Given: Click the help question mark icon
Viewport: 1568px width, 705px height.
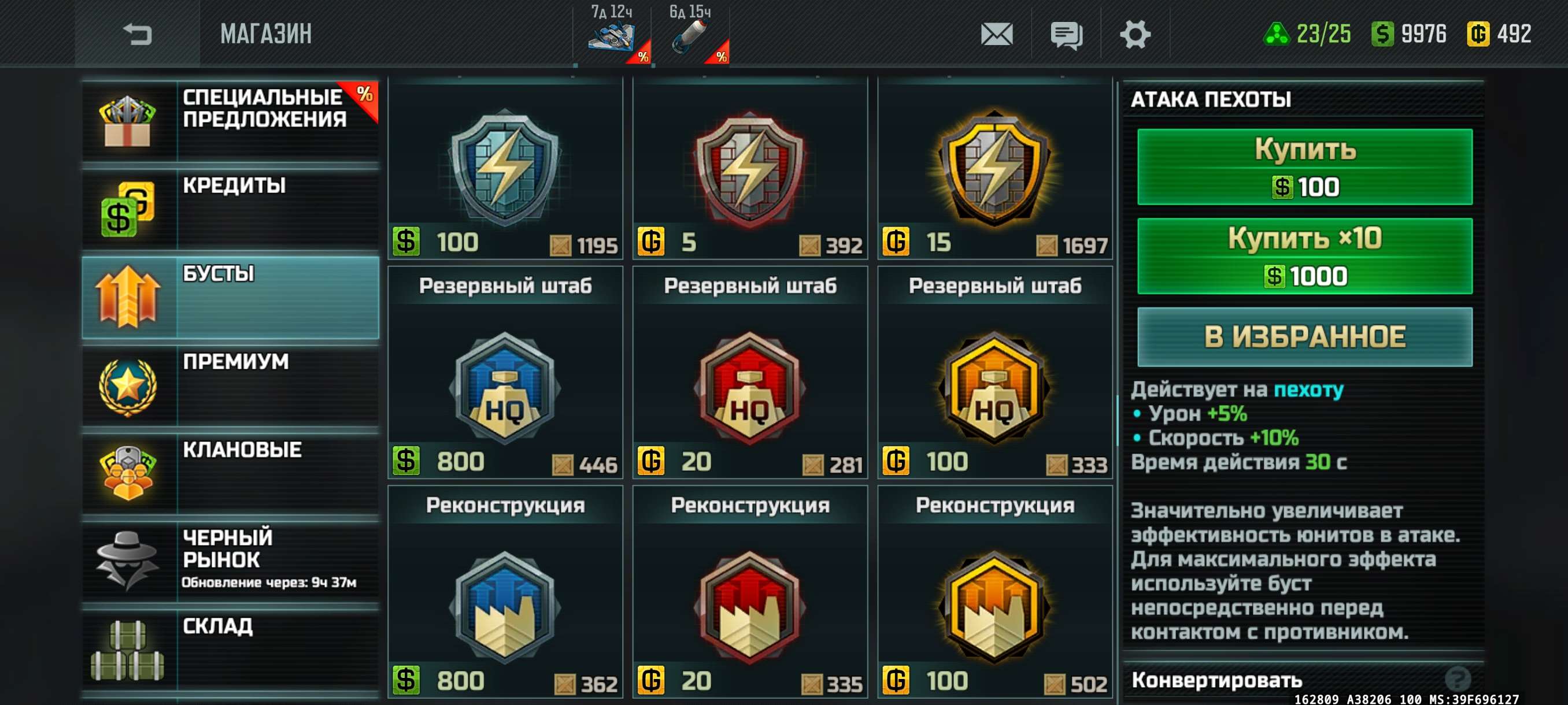Looking at the screenshot, I should point(1458,678).
